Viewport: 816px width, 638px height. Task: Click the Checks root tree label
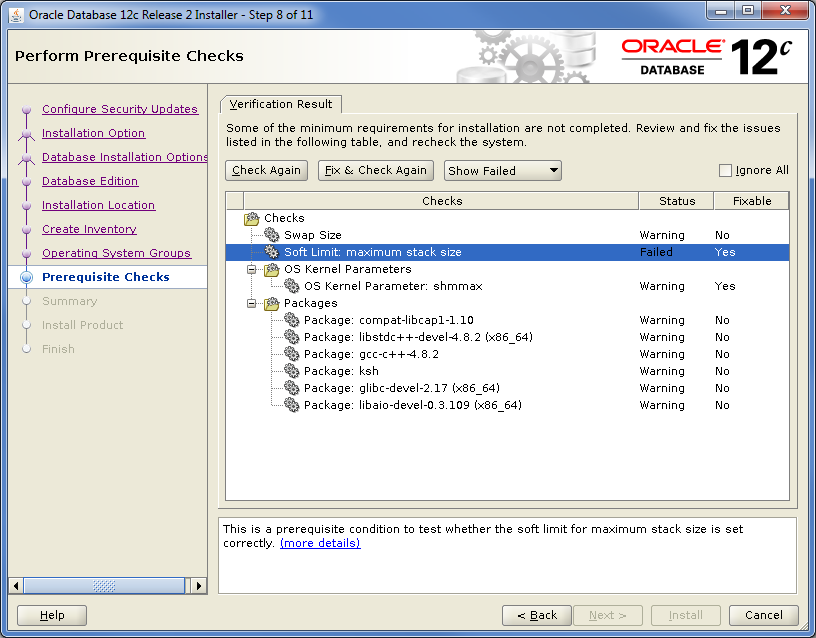pos(284,218)
